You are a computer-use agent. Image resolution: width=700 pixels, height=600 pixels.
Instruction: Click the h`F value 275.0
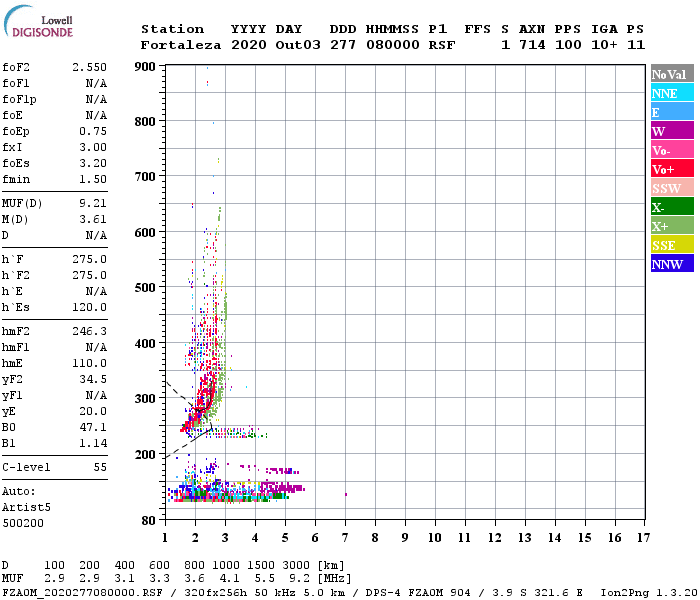coord(89,259)
